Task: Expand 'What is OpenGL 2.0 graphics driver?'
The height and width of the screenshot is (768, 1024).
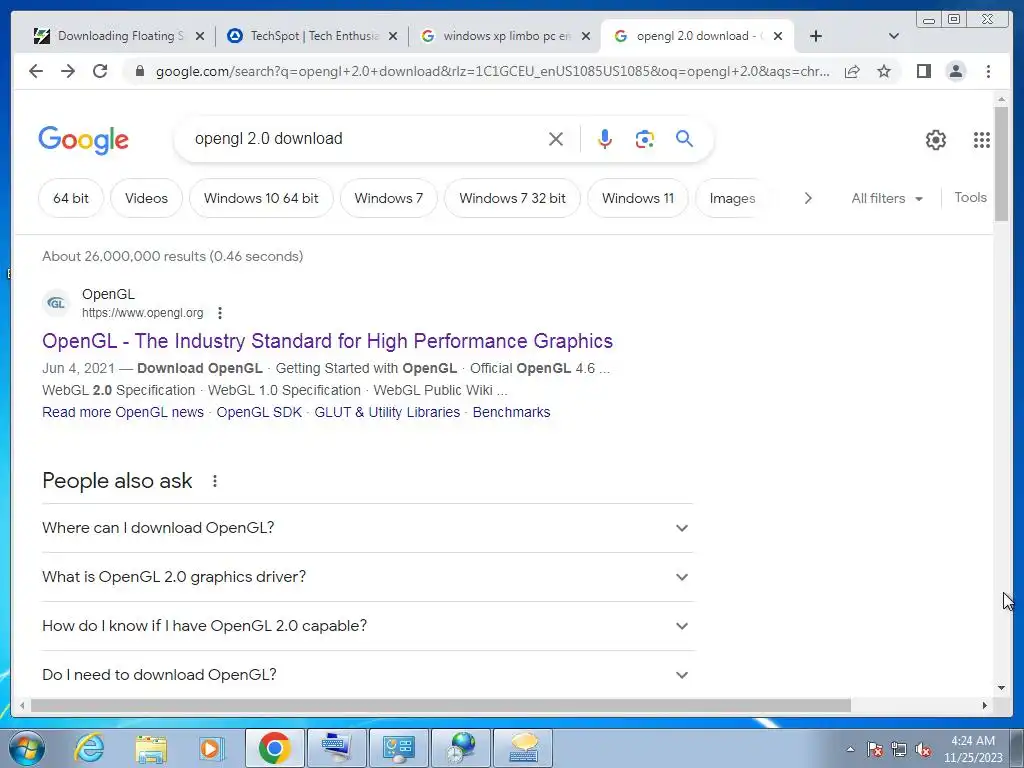Action: coord(367,577)
